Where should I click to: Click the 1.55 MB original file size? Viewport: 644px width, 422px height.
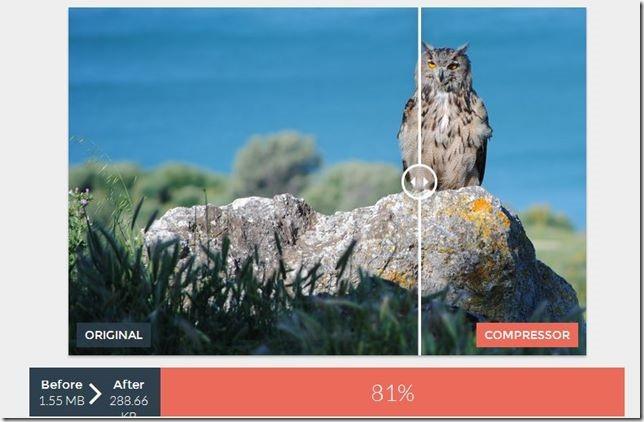pyautogui.click(x=62, y=401)
